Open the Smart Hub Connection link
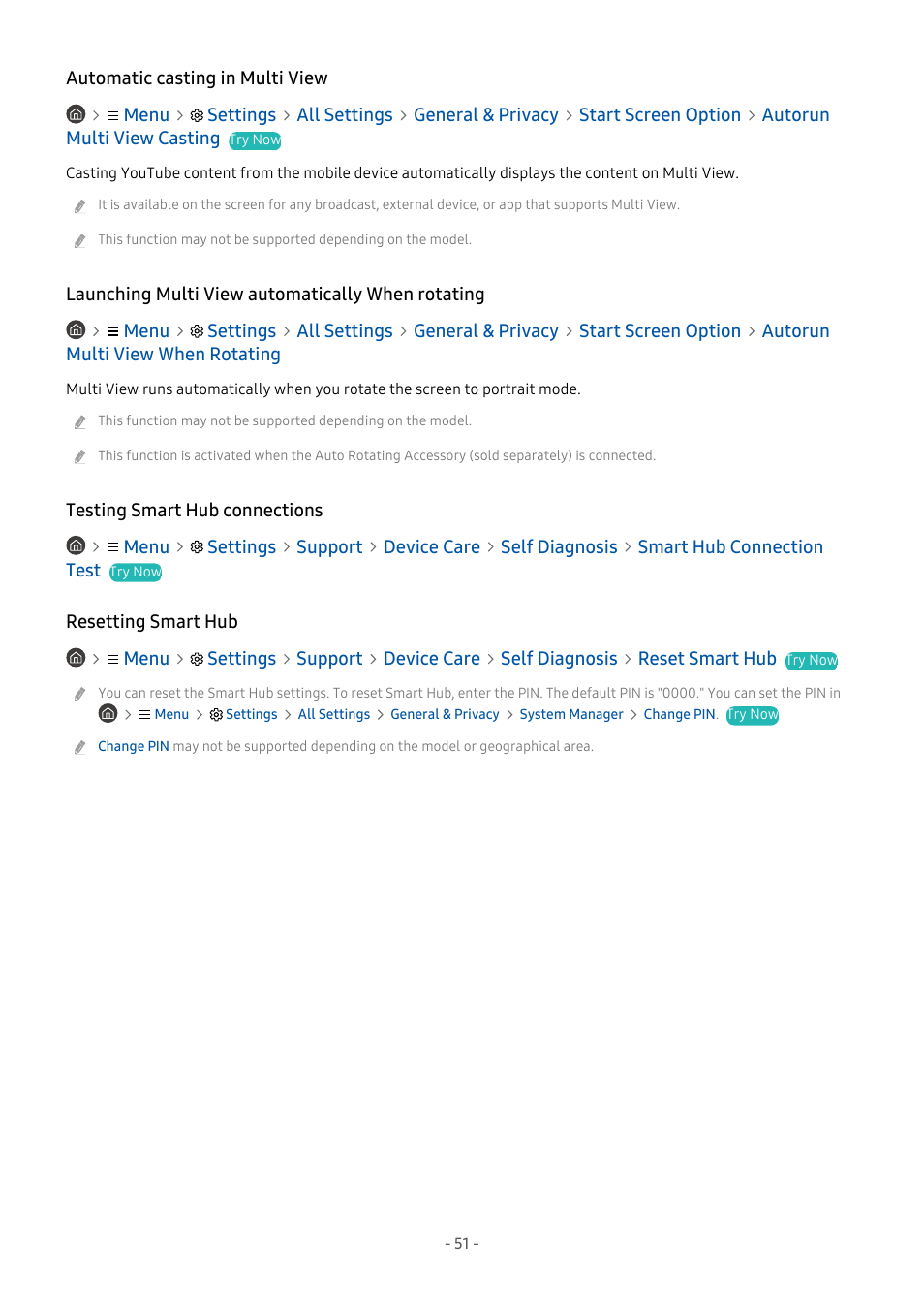This screenshot has height=1308, width=924. [x=730, y=547]
